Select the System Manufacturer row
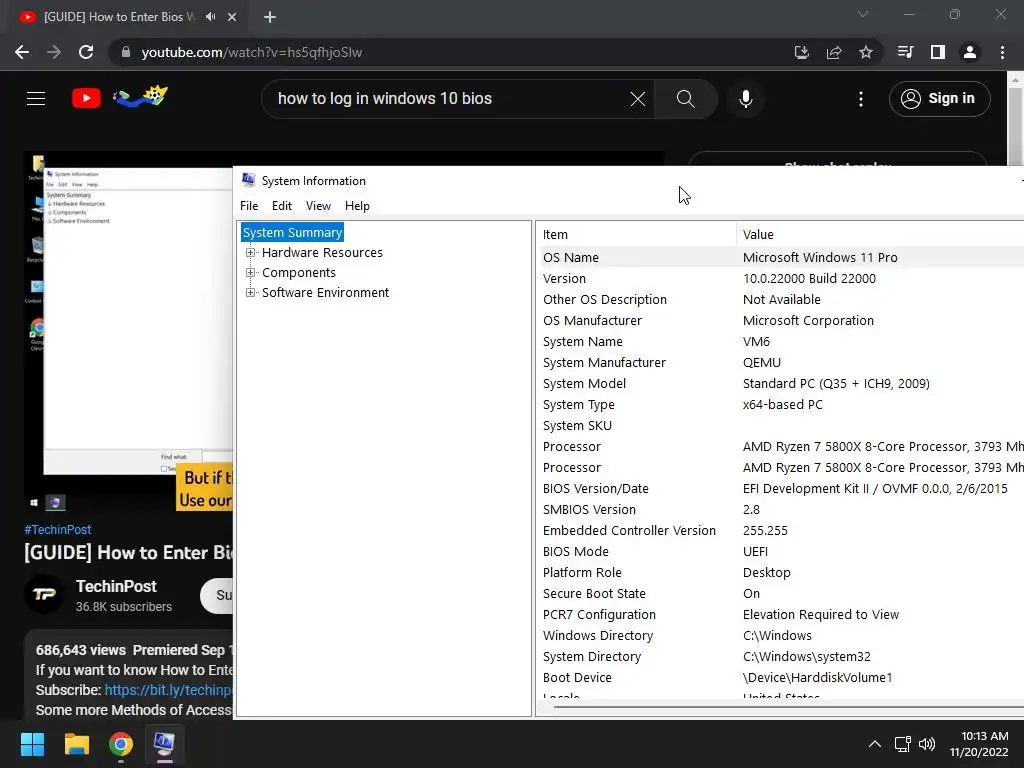1024x768 pixels. pyautogui.click(x=780, y=362)
